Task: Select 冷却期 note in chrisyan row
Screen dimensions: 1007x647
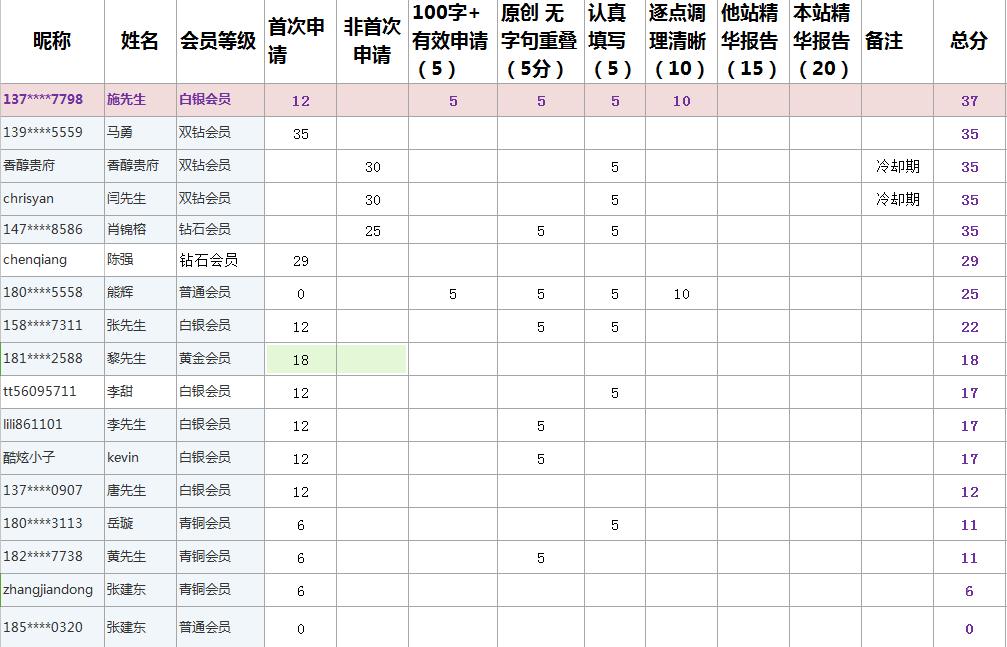Action: pyautogui.click(x=898, y=199)
